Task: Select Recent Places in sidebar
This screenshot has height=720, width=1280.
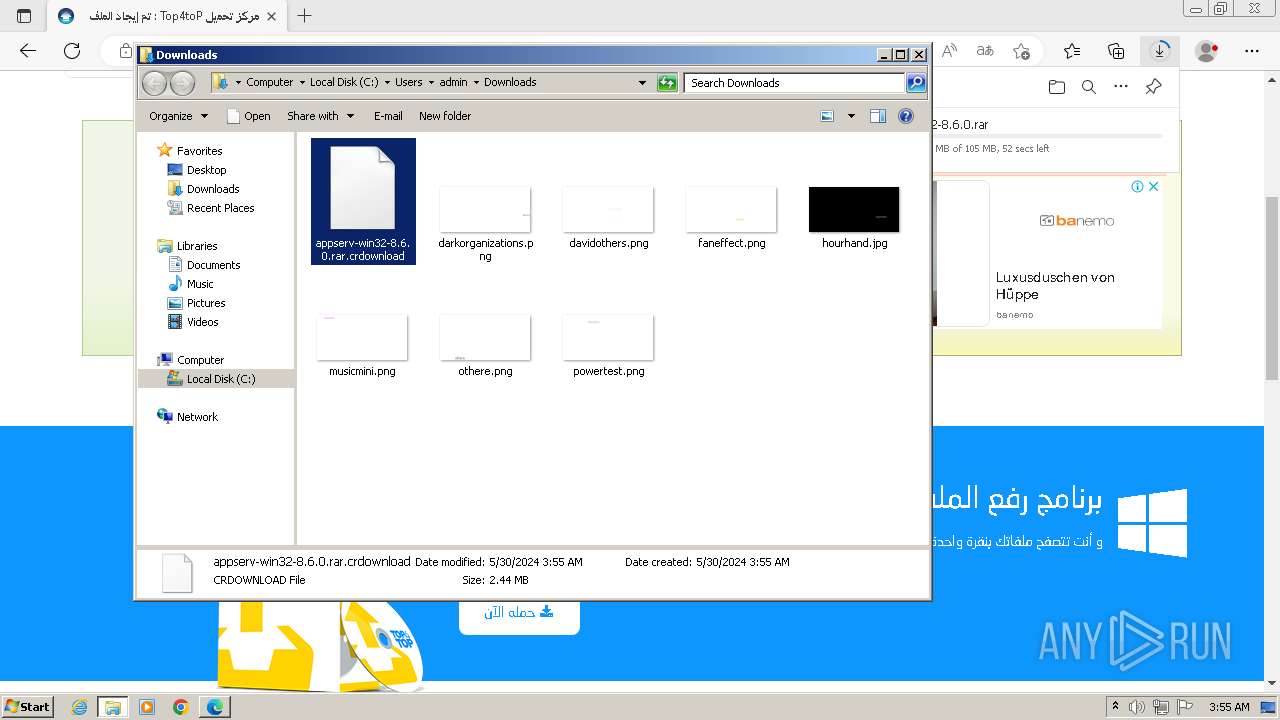Action: point(220,208)
